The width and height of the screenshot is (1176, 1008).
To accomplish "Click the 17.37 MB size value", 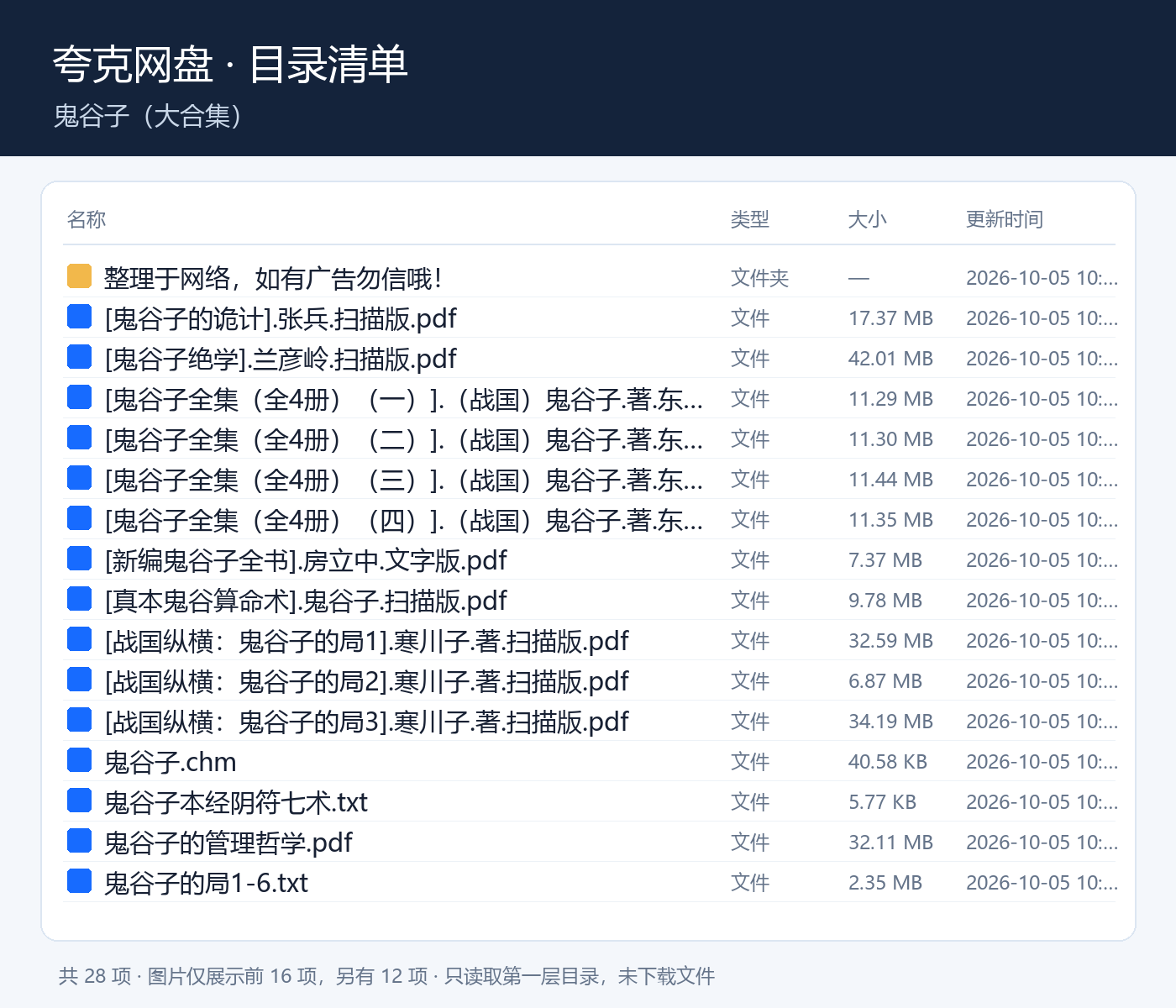I will (x=891, y=318).
